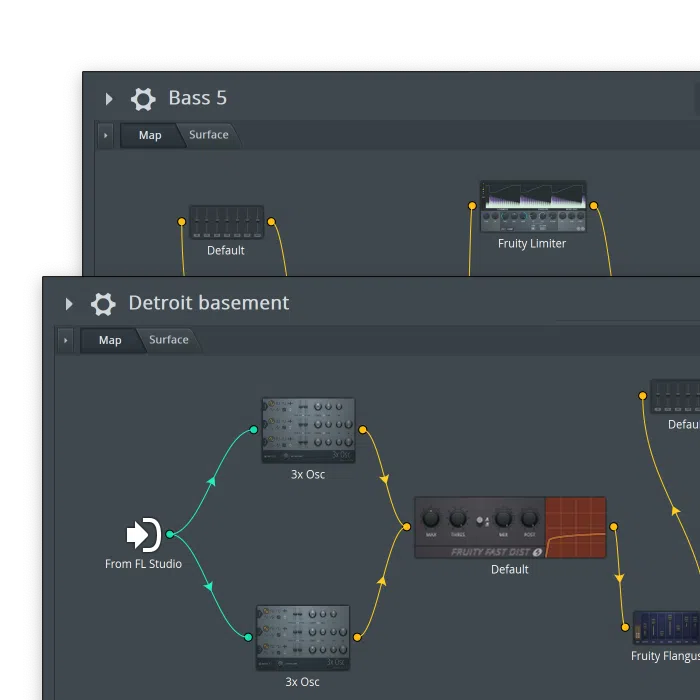Adjust the MIX knob on Fruity Fast Dist
The height and width of the screenshot is (700, 700).
[x=503, y=519]
